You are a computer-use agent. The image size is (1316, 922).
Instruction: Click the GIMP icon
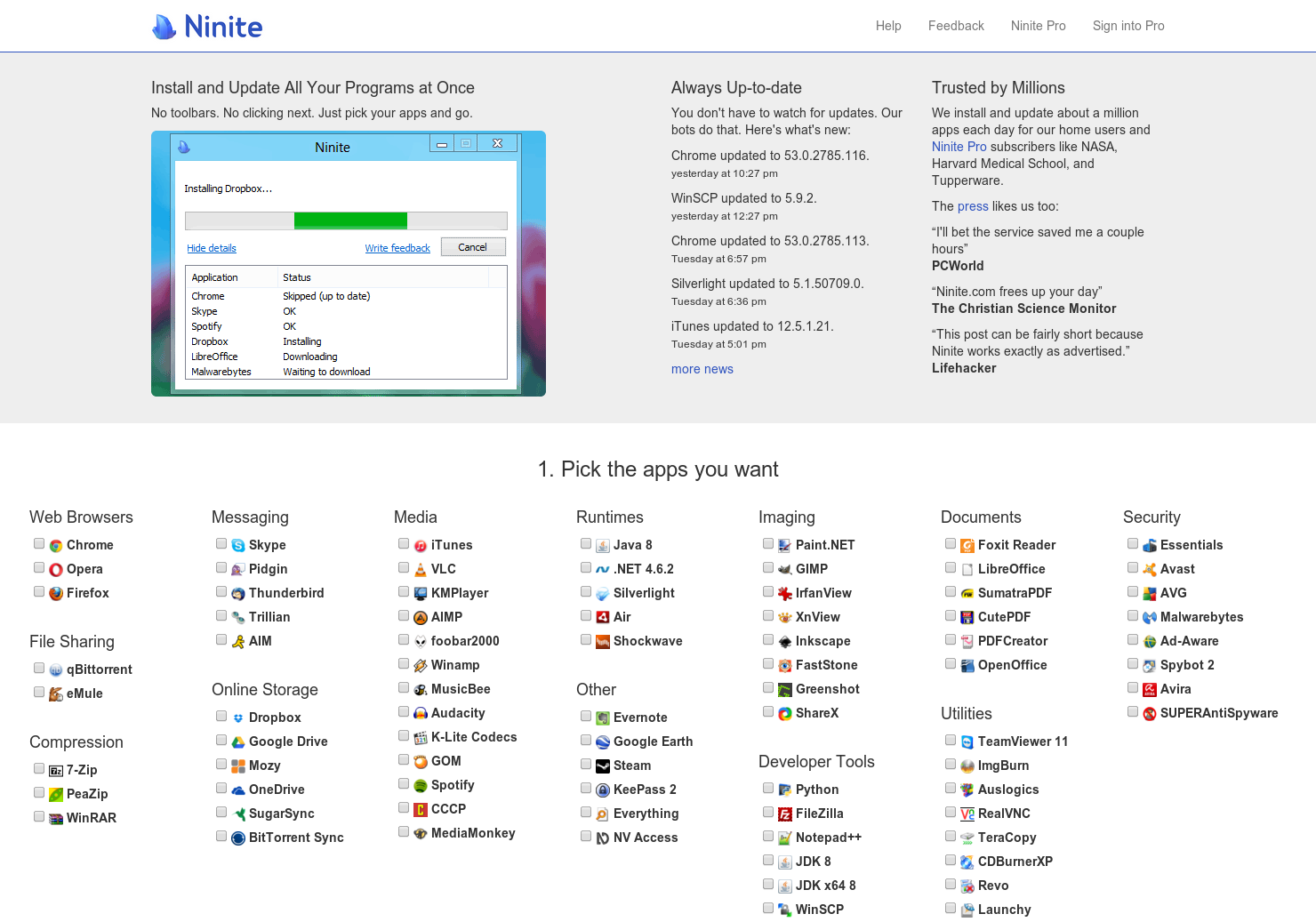coord(785,570)
